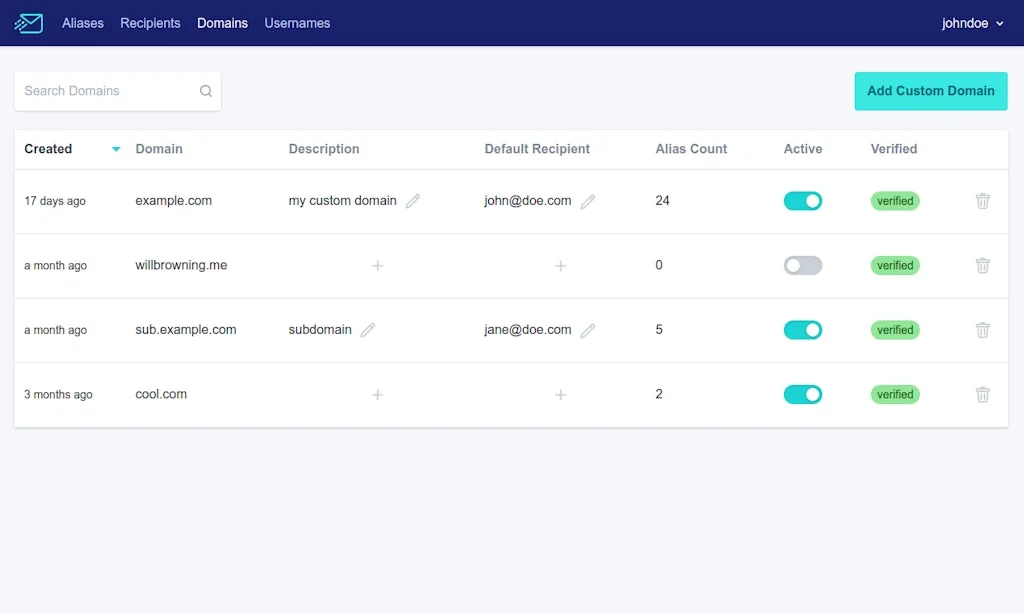Viewport: 1024px width, 613px height.
Task: Delete sub.example.com using trash icon
Action: tap(983, 330)
